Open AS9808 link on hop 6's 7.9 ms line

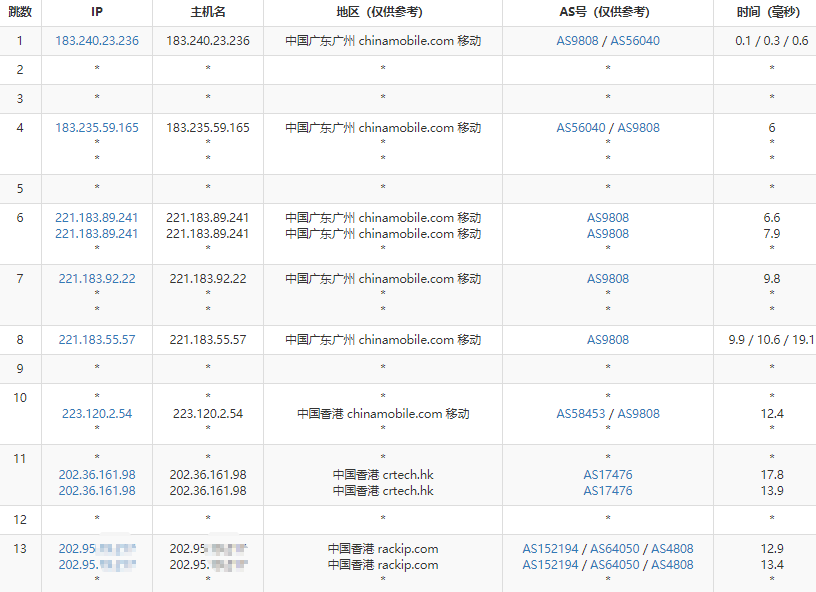pyautogui.click(x=608, y=234)
